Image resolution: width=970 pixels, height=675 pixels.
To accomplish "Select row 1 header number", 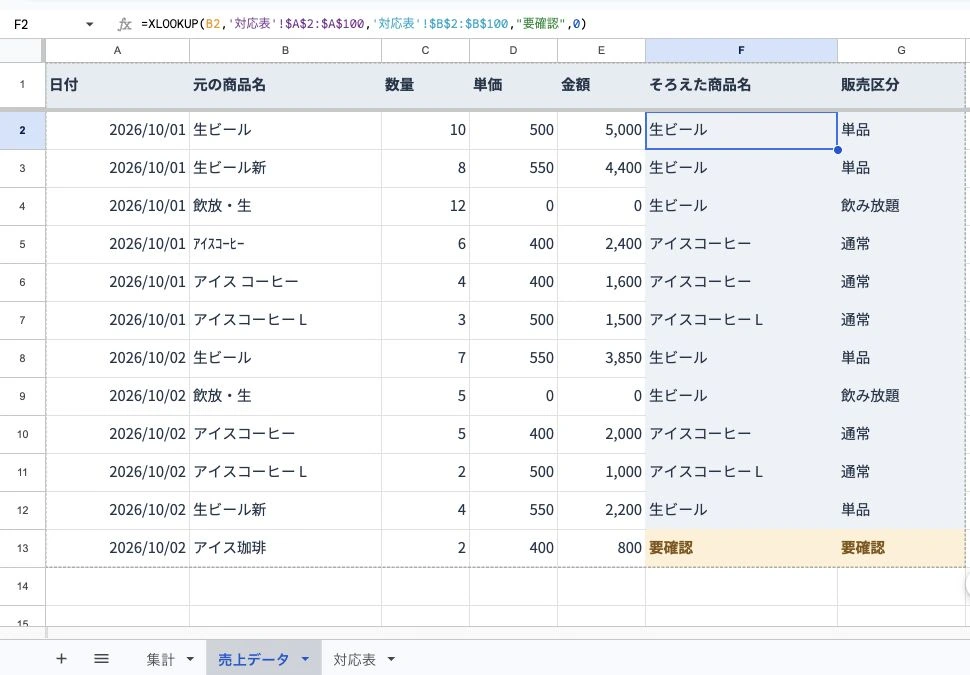I will 22,85.
